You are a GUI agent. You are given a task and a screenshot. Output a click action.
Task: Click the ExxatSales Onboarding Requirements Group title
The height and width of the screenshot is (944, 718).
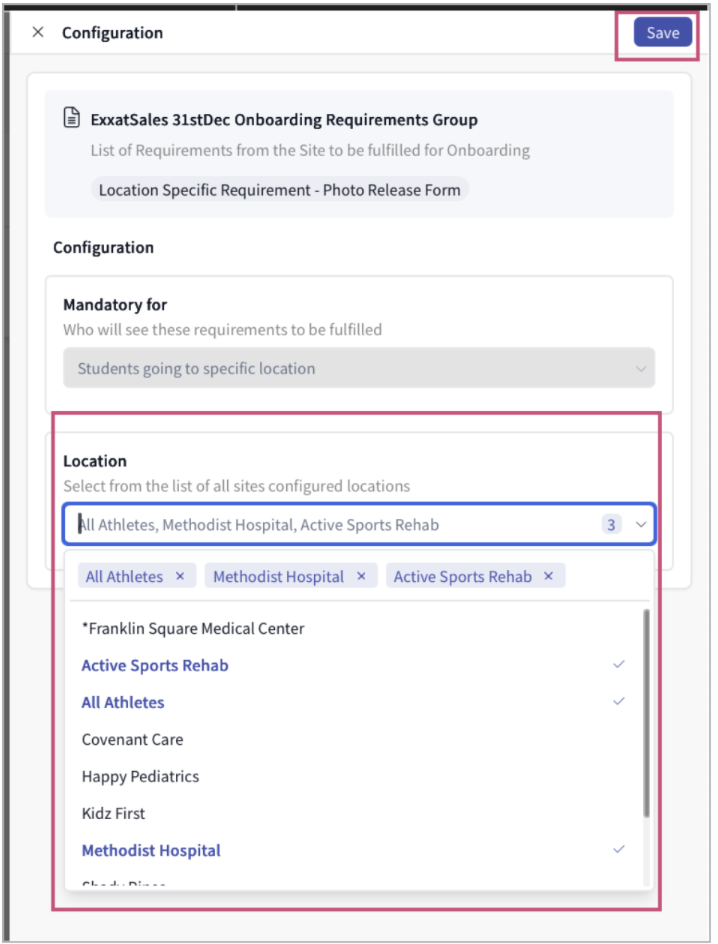(284, 119)
